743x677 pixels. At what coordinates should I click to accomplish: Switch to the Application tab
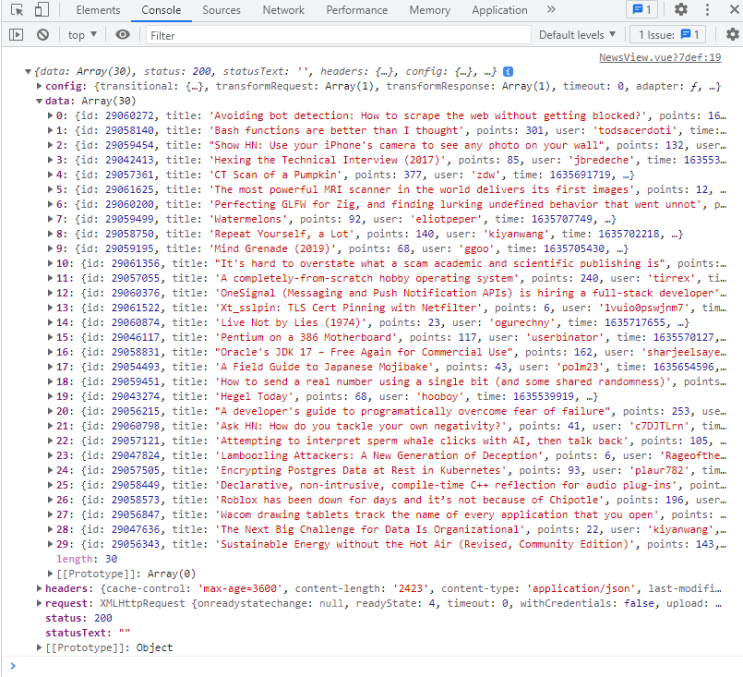[x=499, y=10]
